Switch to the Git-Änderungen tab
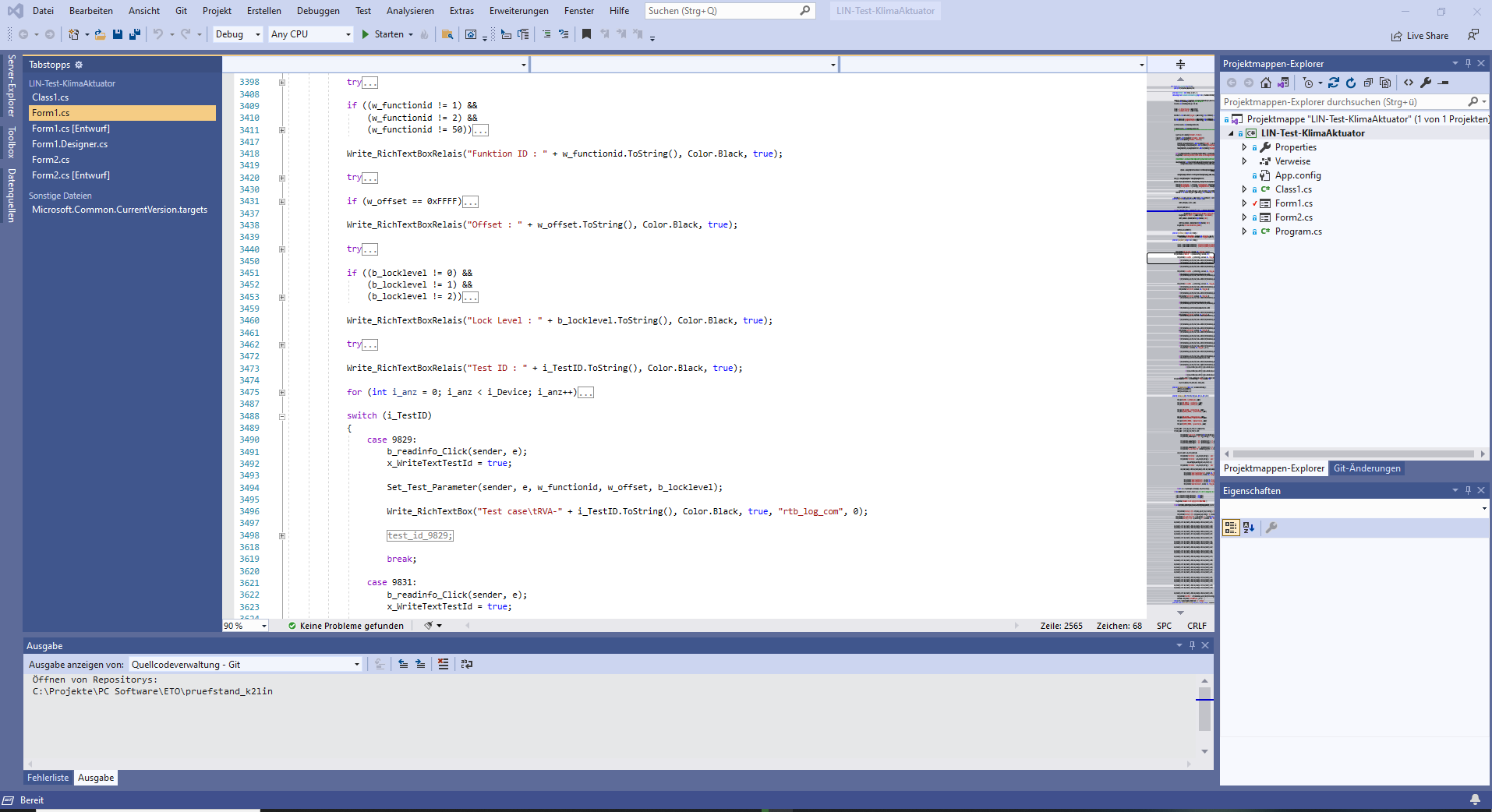 (x=1366, y=468)
